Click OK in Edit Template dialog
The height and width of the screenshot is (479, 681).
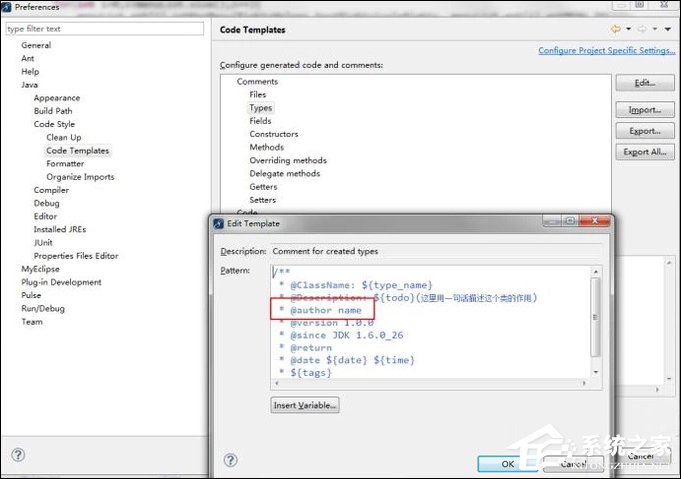(x=508, y=464)
